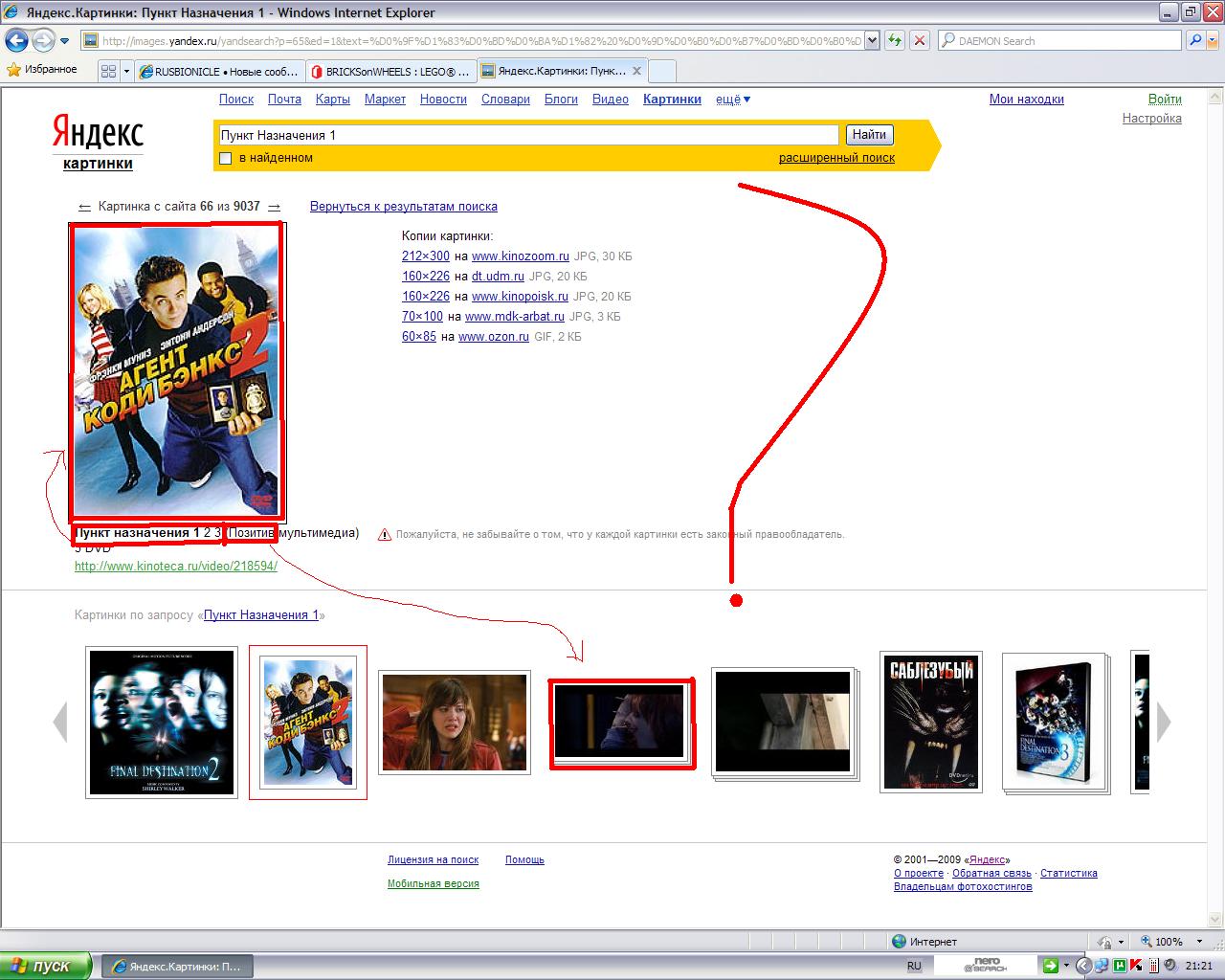Click the green Nero Search go arrow
The image size is (1225, 980).
click(x=1050, y=967)
